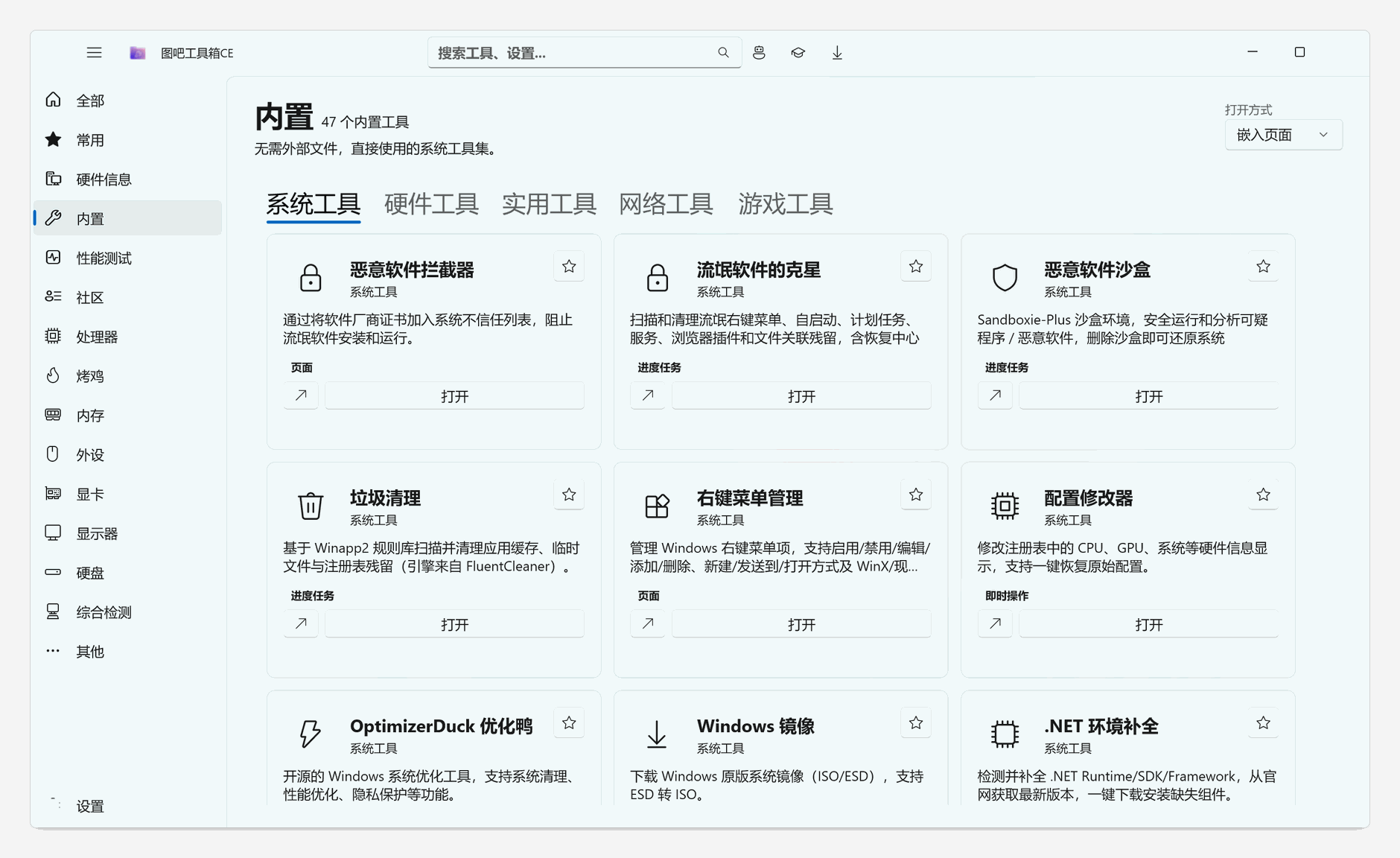1400x858 pixels.
Task: Click 打开 on 配置修改器 card
Action: click(x=1148, y=624)
